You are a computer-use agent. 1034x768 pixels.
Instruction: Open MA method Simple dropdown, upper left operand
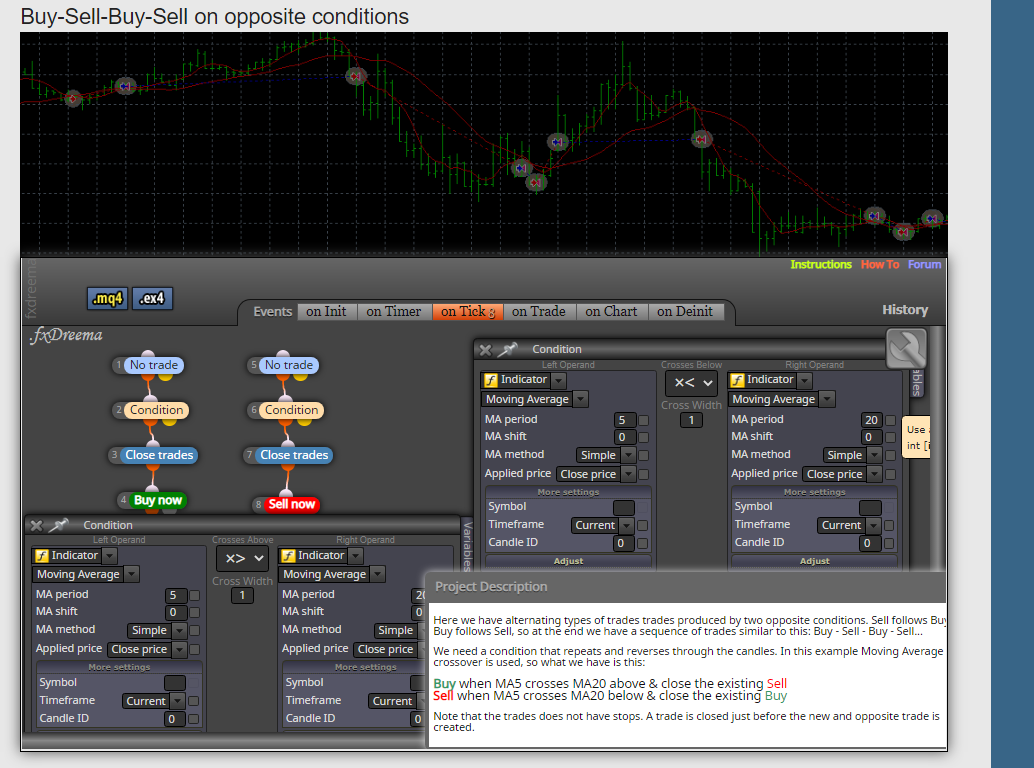(605, 455)
